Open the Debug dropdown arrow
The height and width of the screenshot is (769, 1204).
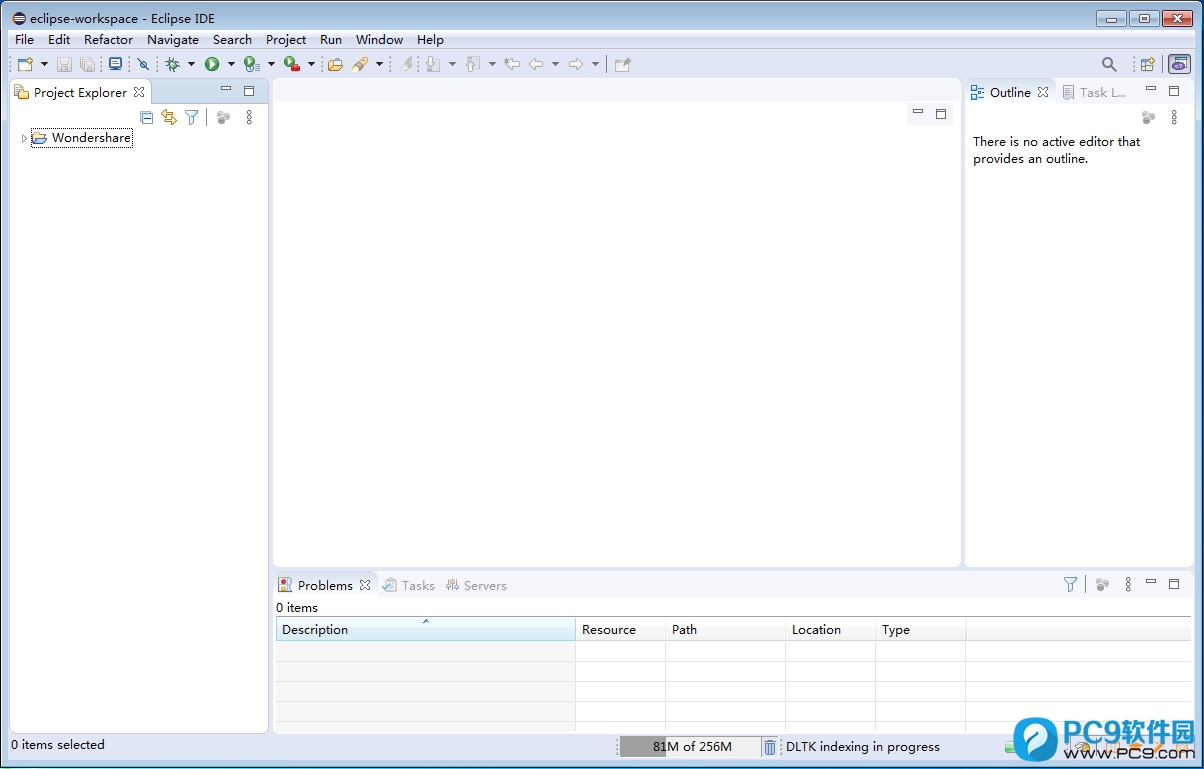pos(191,64)
